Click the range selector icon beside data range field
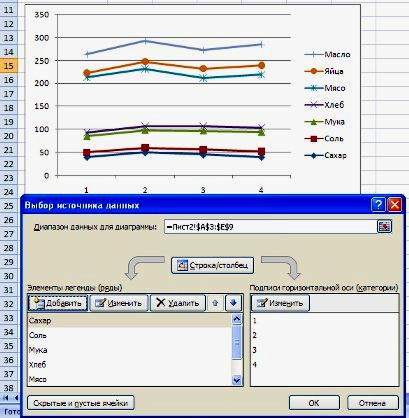Viewport: 409px width, 418px height. [384, 227]
